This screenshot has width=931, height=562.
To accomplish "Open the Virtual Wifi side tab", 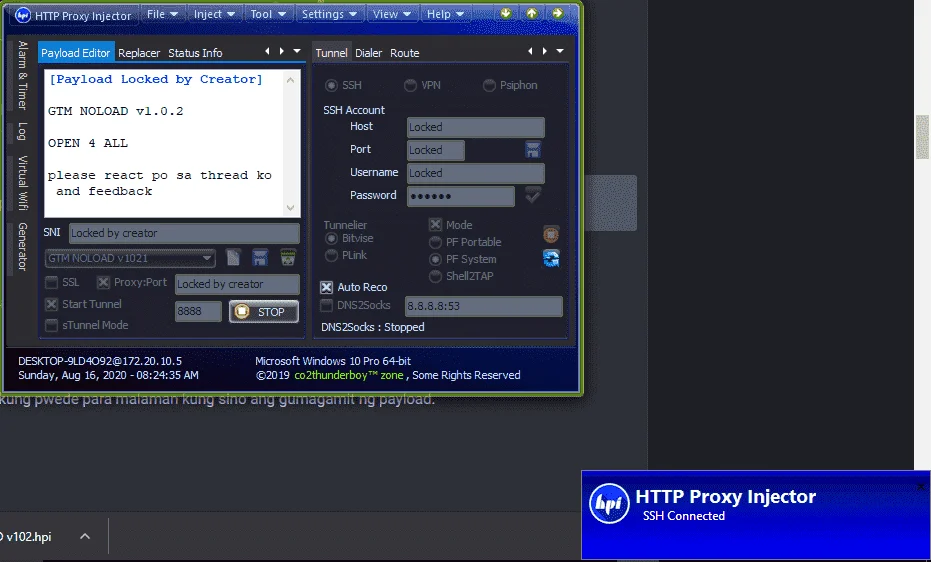I will coord(23,183).
